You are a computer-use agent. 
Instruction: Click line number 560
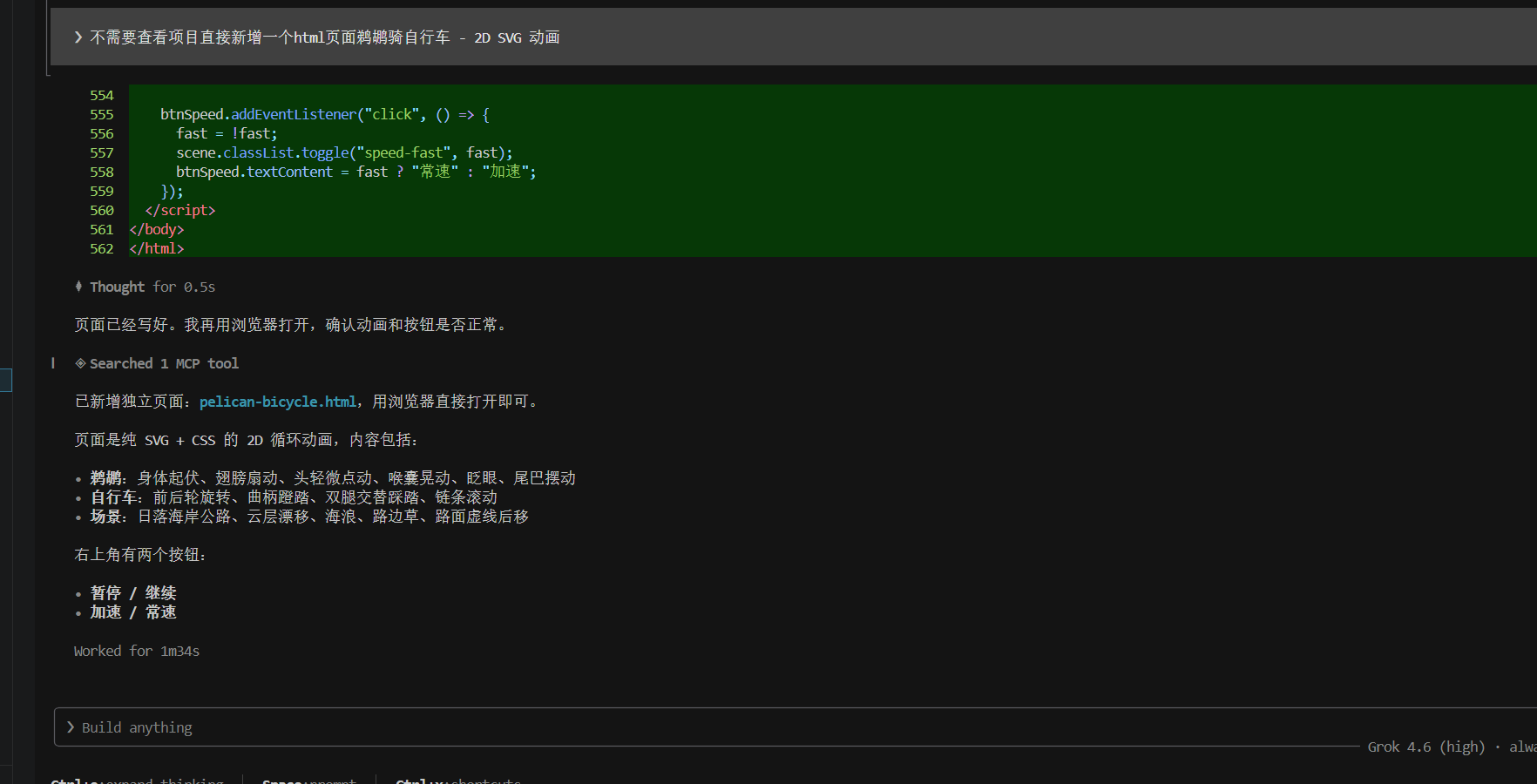click(x=102, y=210)
